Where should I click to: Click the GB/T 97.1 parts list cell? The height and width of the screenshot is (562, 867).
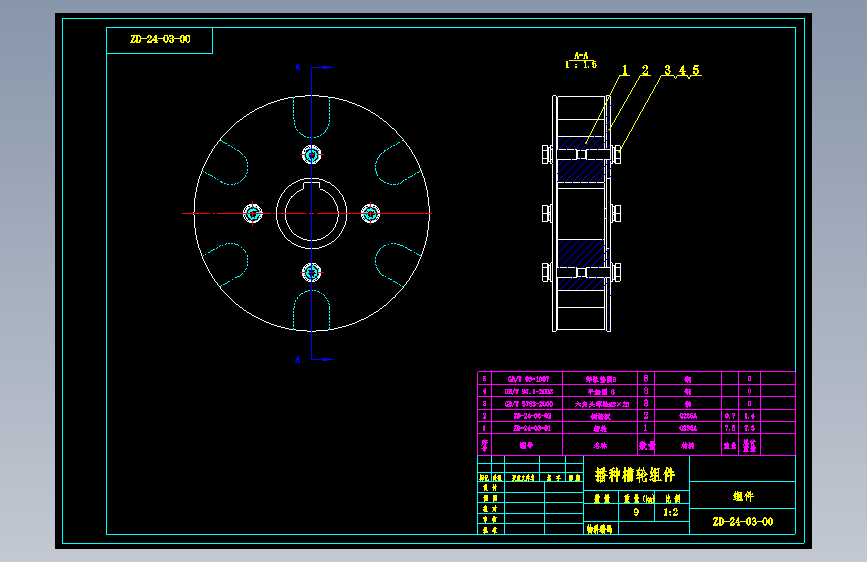pyautogui.click(x=528, y=392)
